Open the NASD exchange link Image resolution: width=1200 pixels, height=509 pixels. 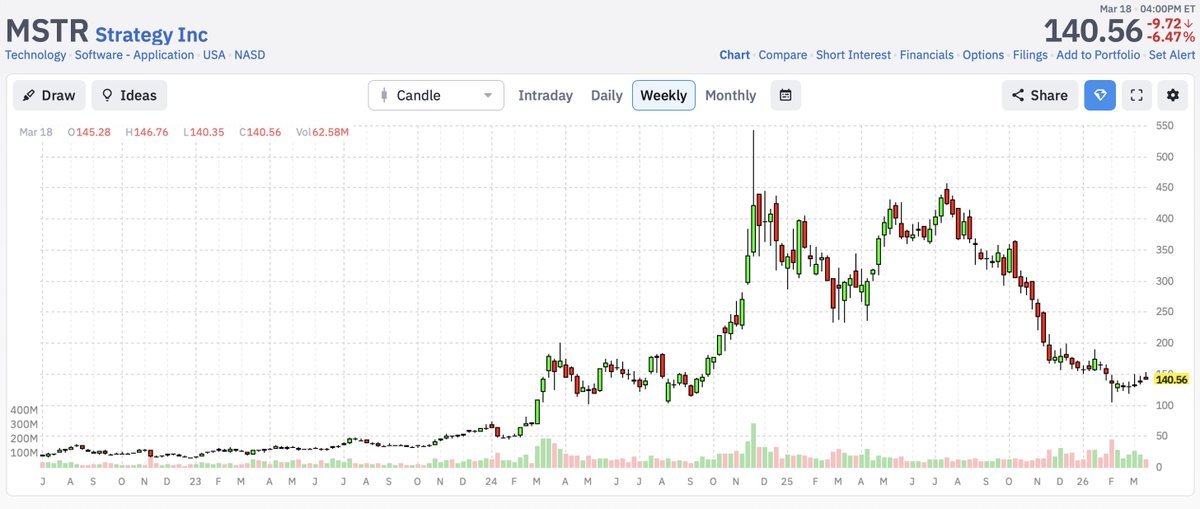249,55
